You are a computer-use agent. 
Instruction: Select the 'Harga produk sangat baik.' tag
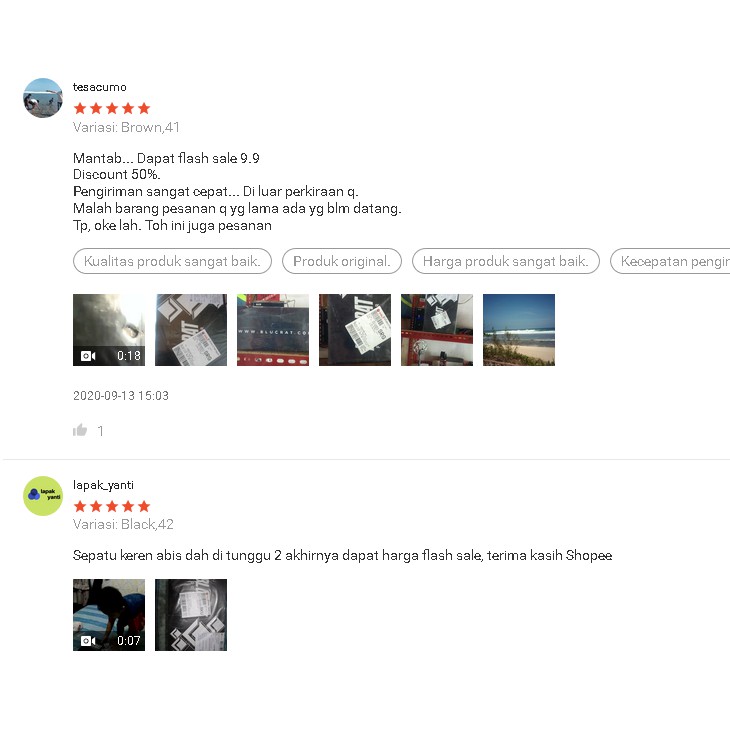coord(506,261)
